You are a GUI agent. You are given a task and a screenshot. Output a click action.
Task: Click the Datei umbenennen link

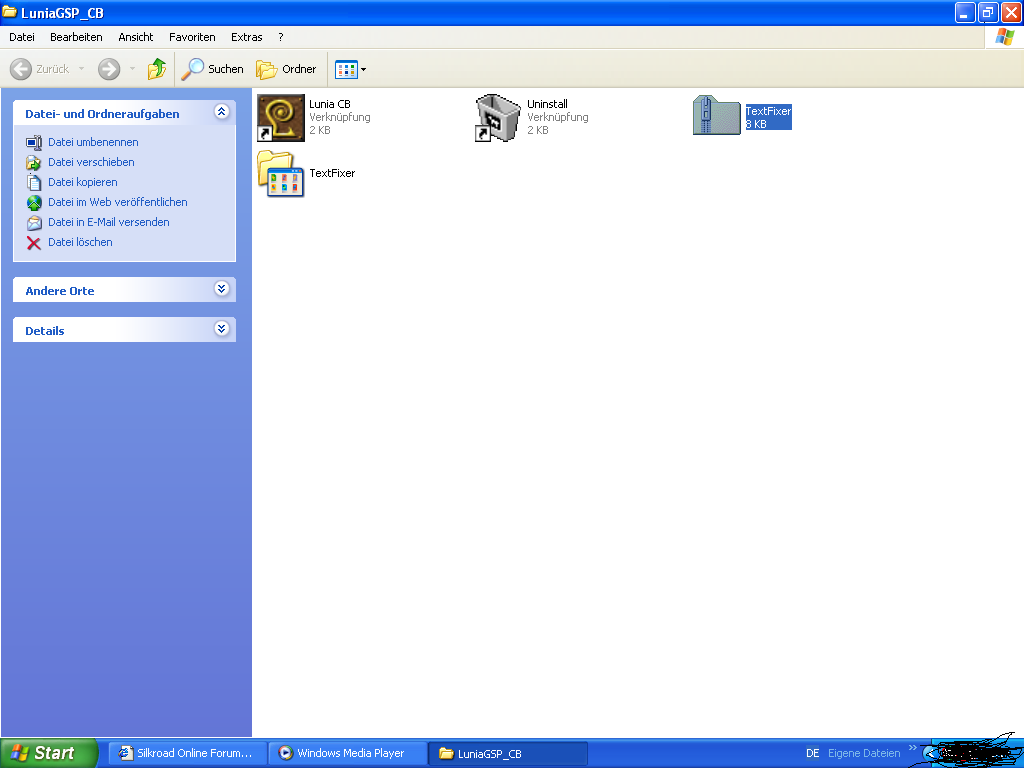click(93, 142)
